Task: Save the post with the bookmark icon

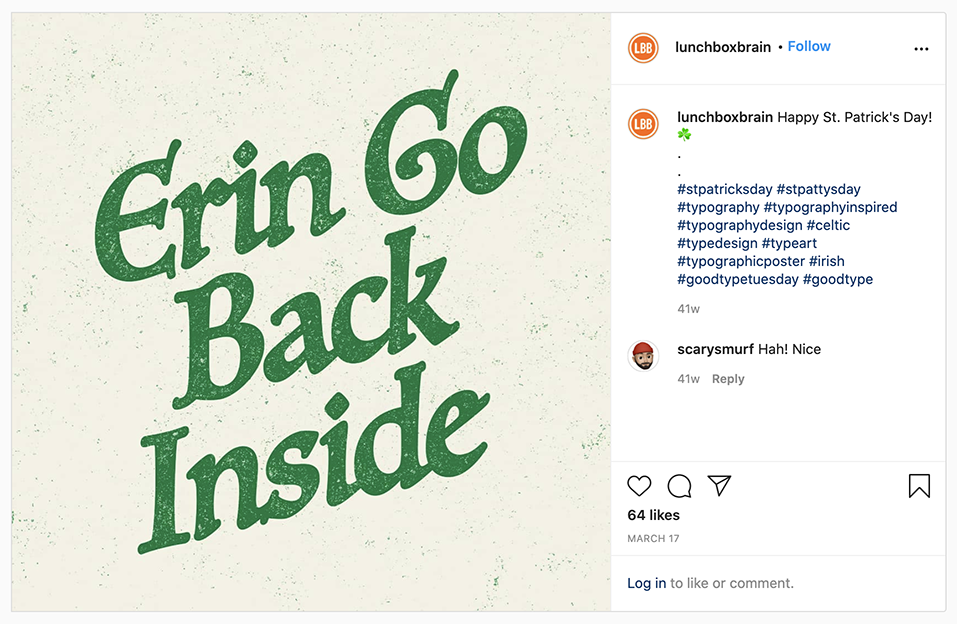Action: coord(918,486)
